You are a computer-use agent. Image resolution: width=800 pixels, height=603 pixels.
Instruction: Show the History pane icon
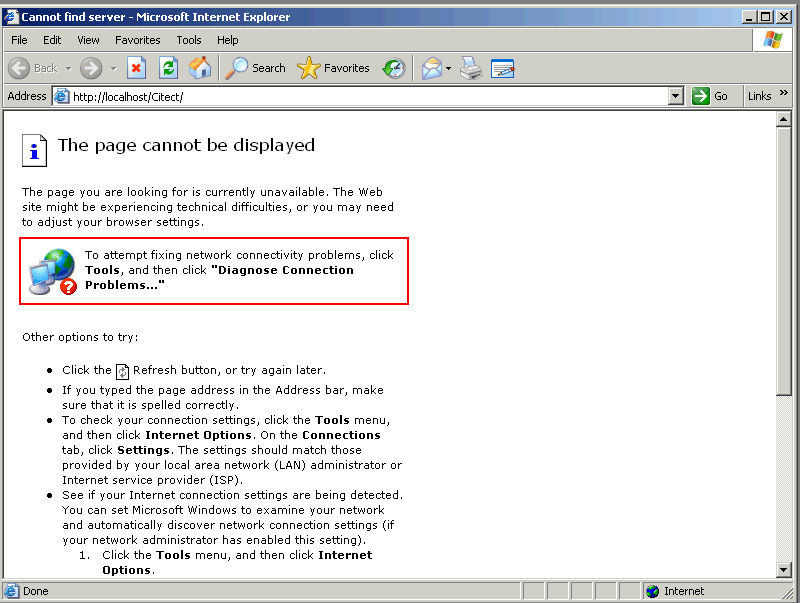(x=394, y=68)
